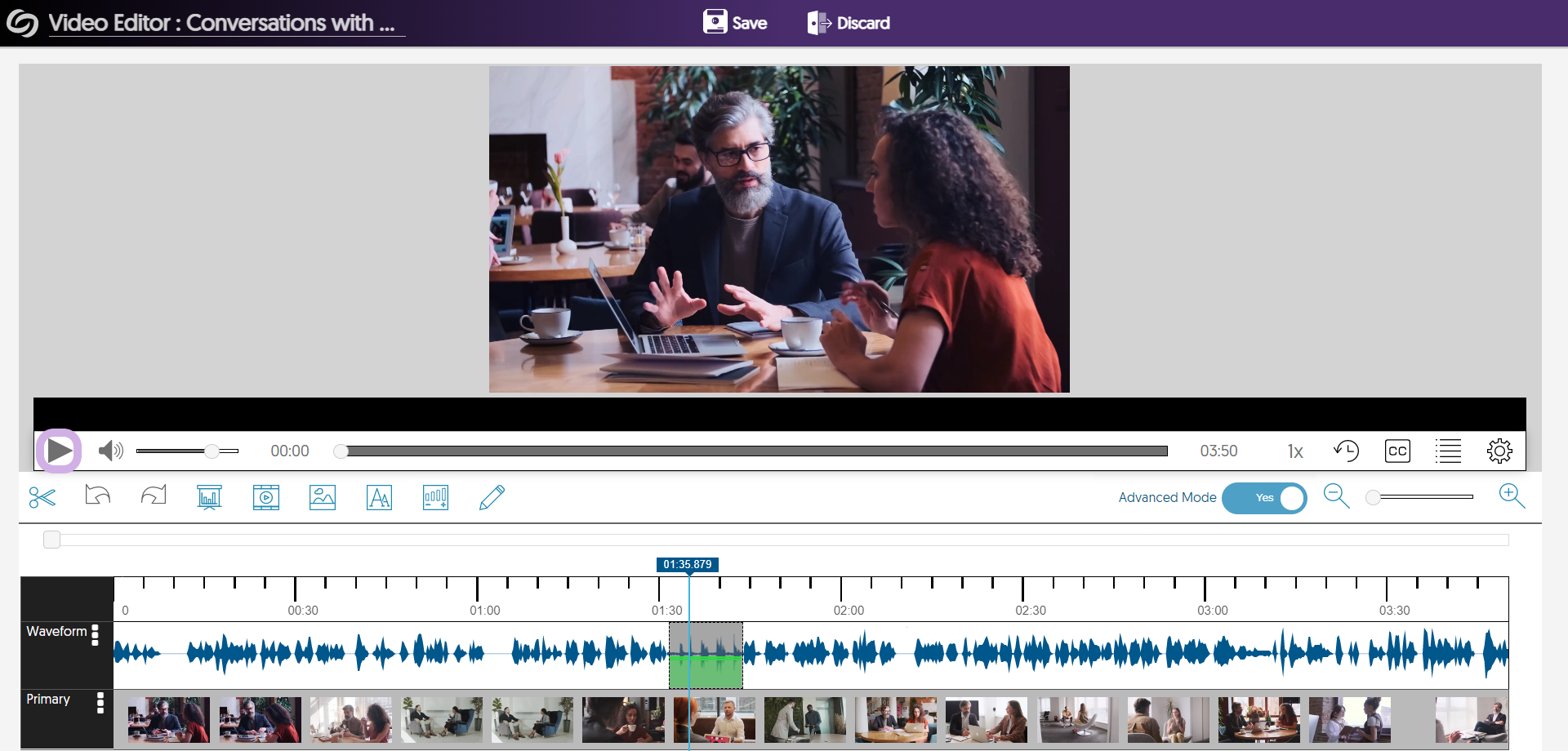Open Waveform track options menu
Screen dimensions: 1568x751
coord(95,635)
